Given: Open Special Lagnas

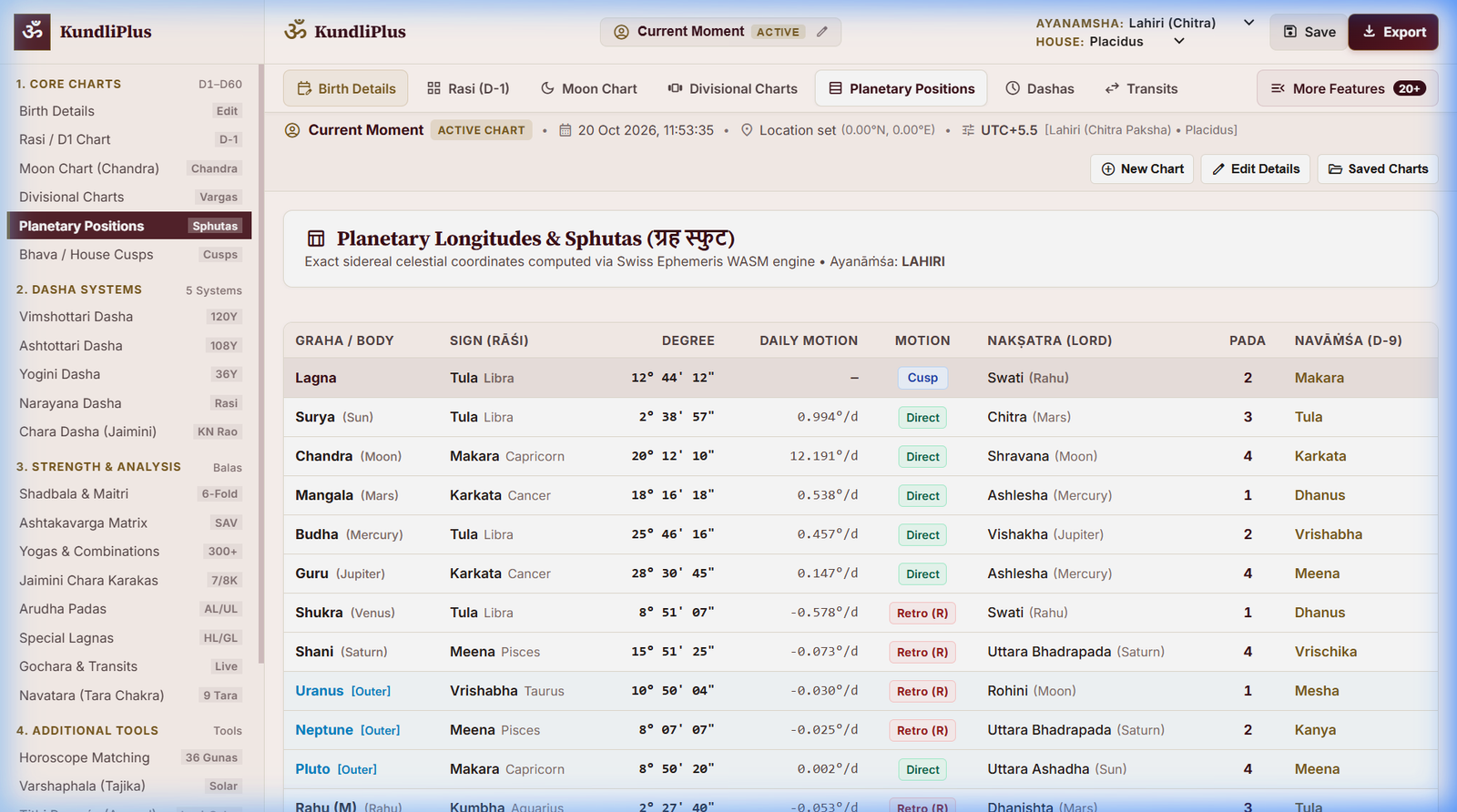Looking at the screenshot, I should pos(129,638).
